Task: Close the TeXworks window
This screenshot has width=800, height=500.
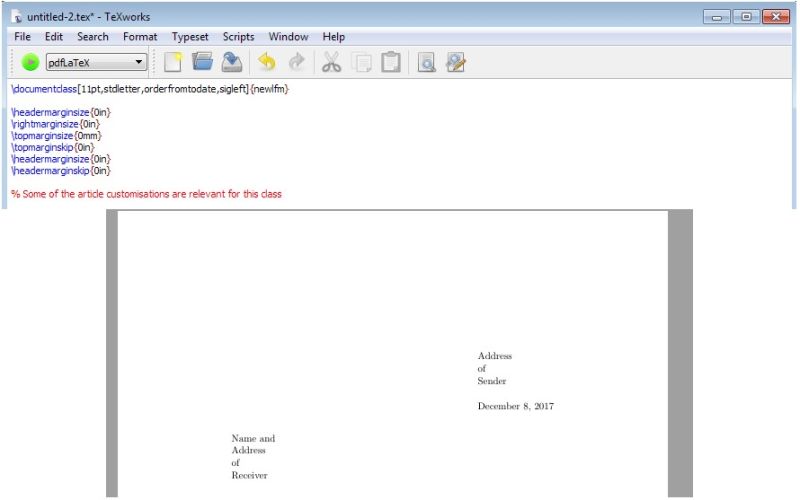Action: tap(776, 17)
